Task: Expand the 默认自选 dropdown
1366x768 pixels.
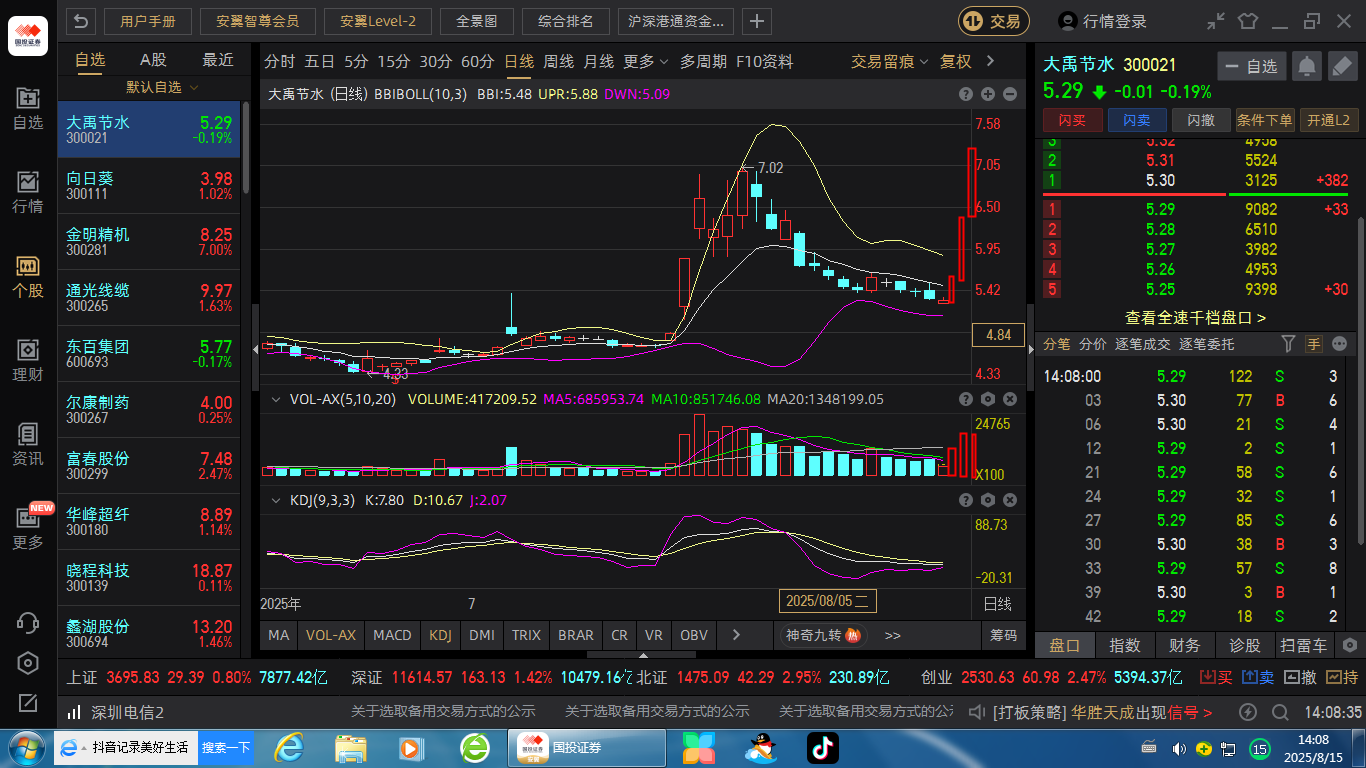Action: tap(161, 88)
